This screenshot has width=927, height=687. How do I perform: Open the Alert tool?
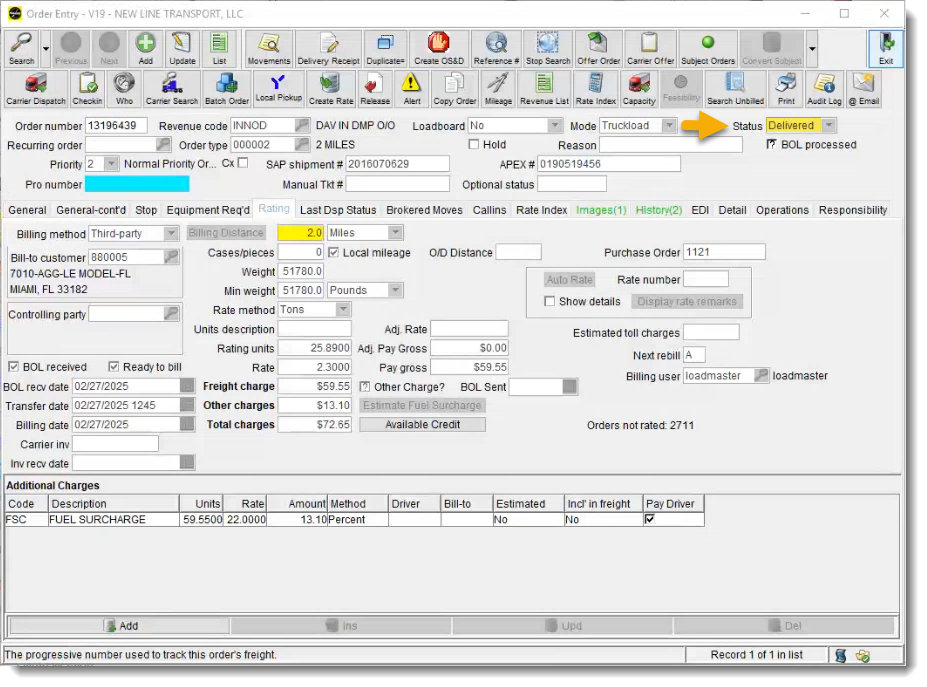click(x=411, y=89)
